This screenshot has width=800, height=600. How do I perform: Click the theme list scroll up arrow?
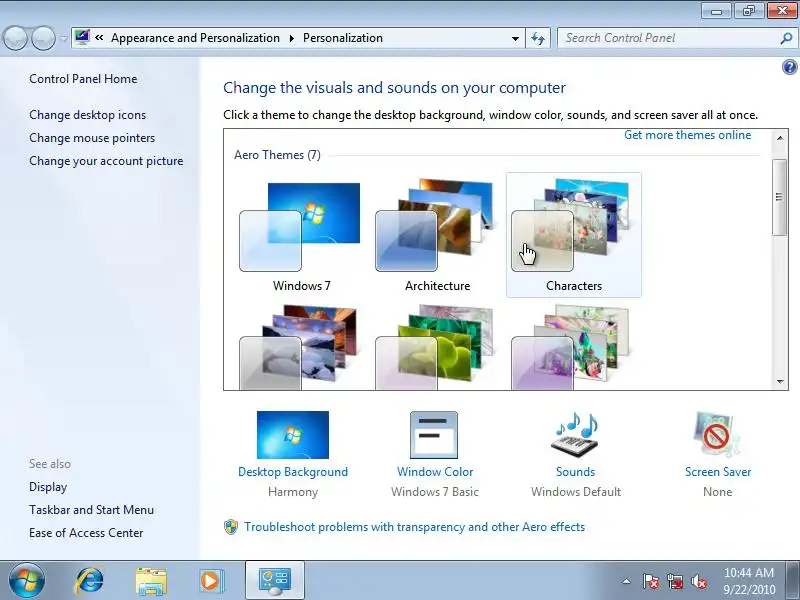[x=780, y=138]
